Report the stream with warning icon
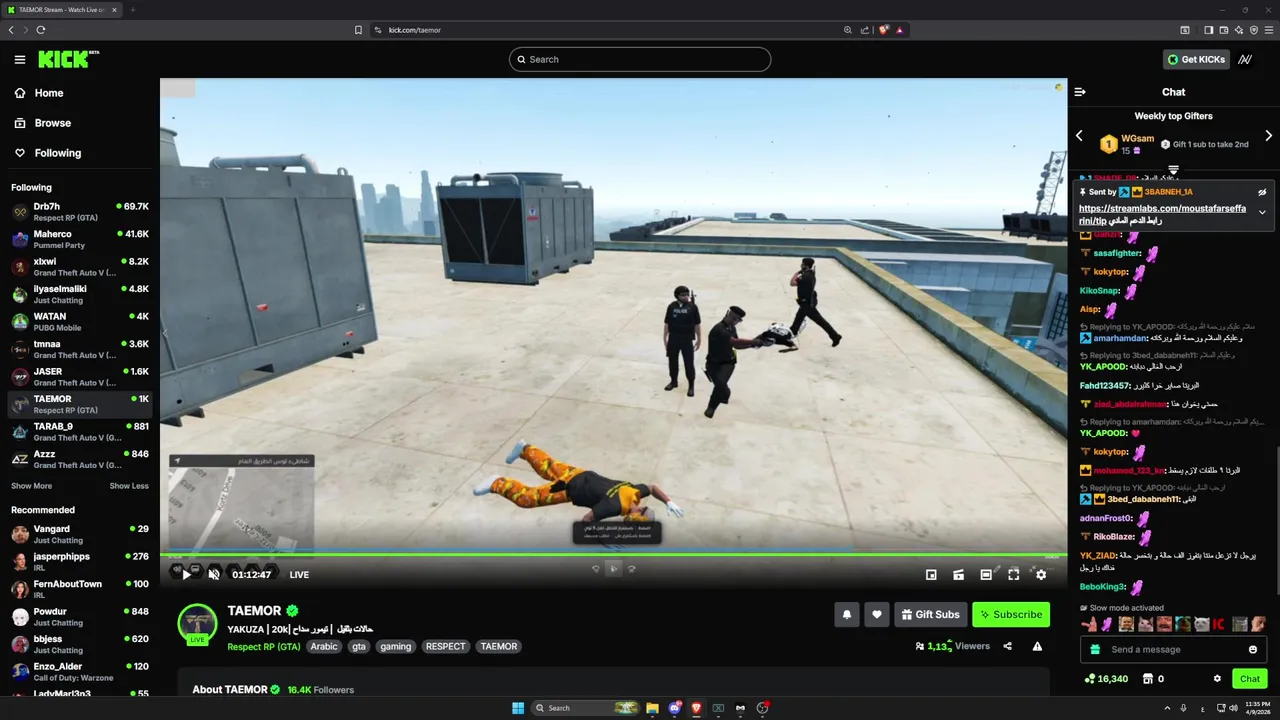The width and height of the screenshot is (1280, 720). (x=1037, y=646)
